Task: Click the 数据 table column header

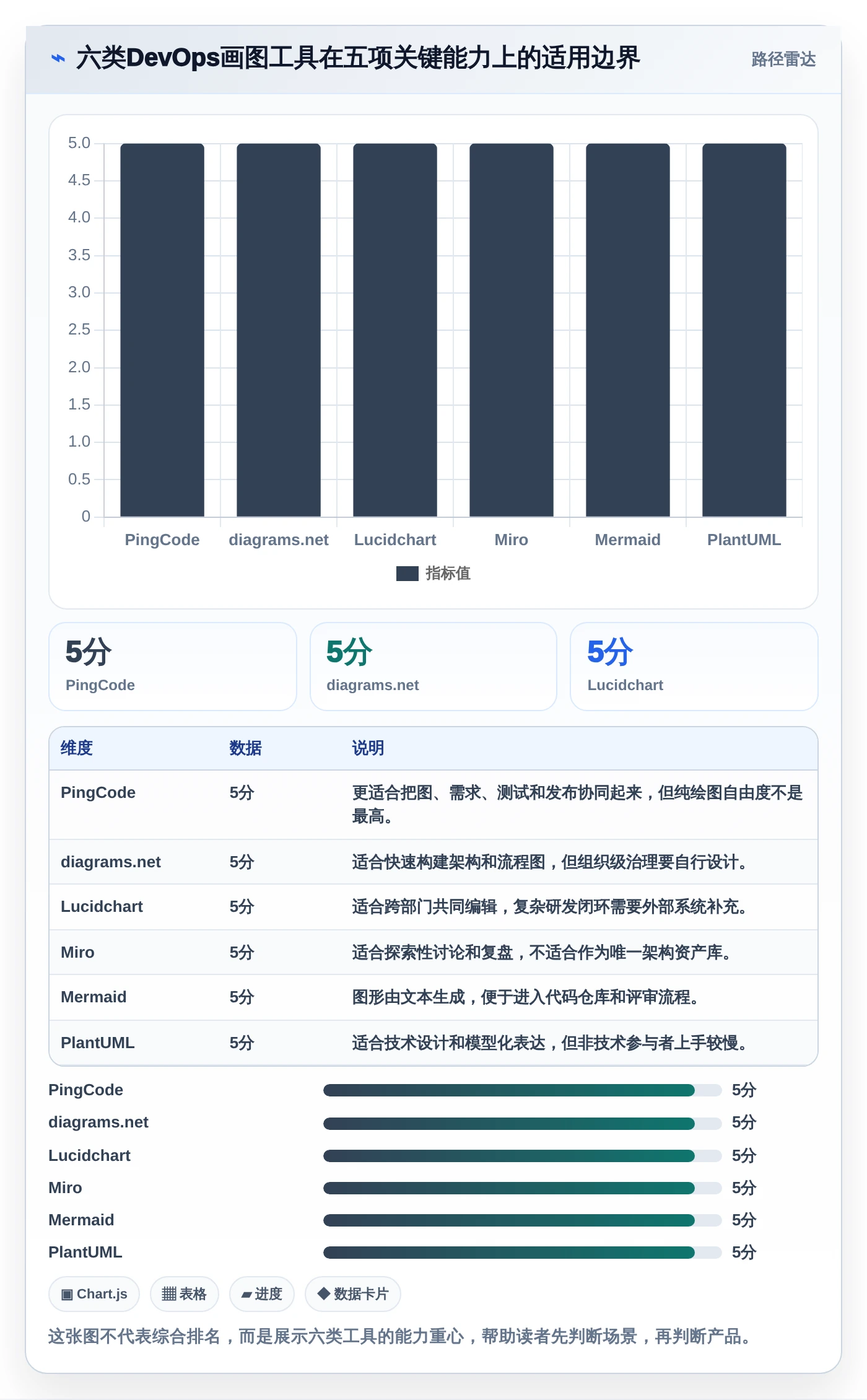Action: (x=246, y=748)
